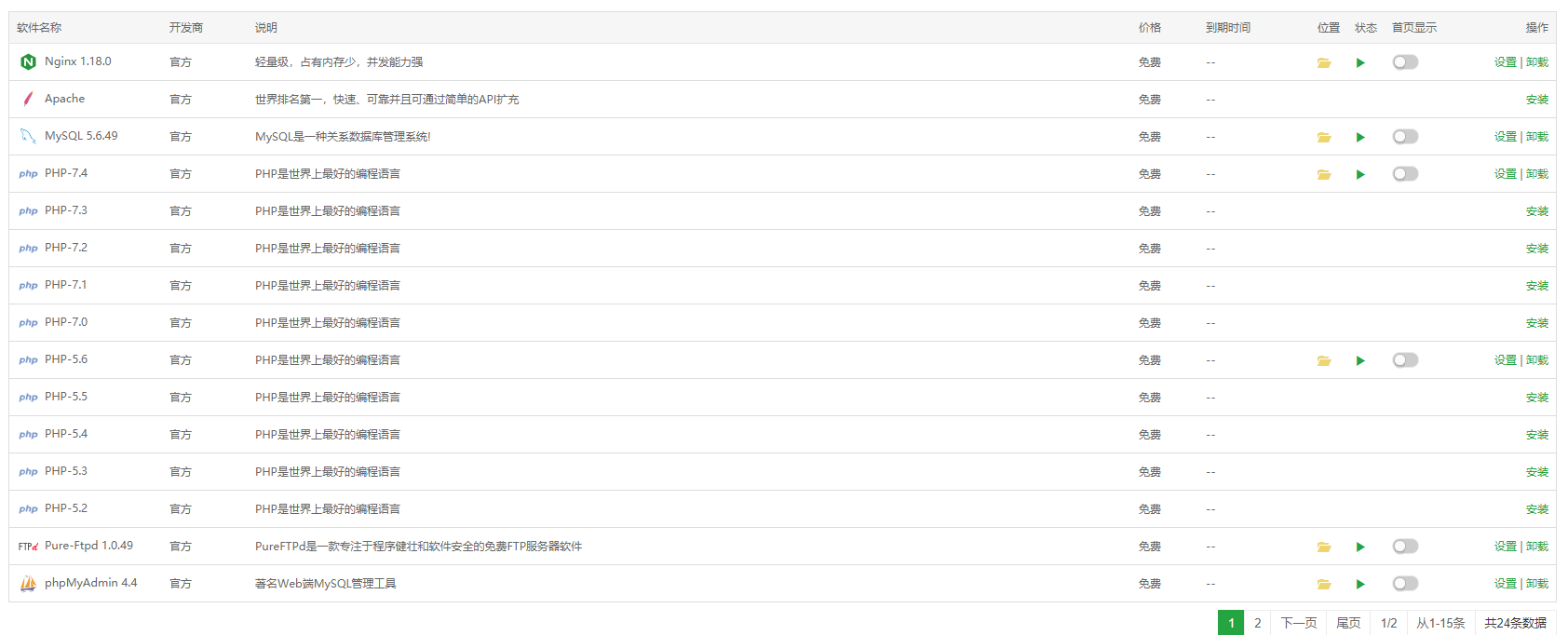Install PHP-7.3 via the 安装 link

1536,211
